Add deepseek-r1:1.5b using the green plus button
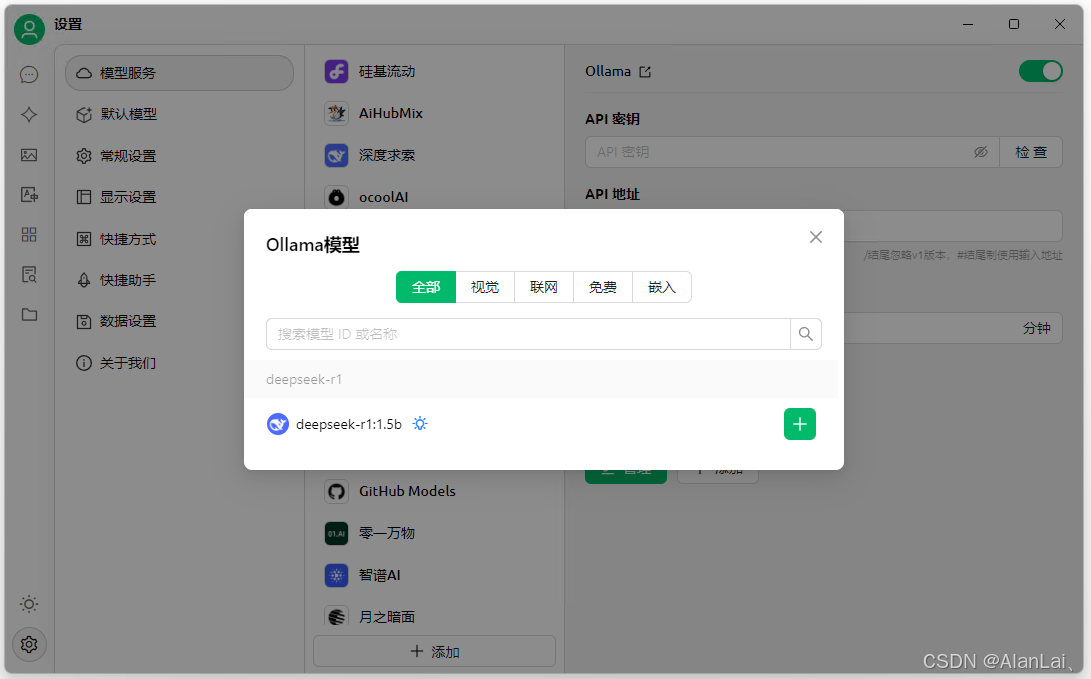This screenshot has height=679, width=1091. (x=799, y=423)
